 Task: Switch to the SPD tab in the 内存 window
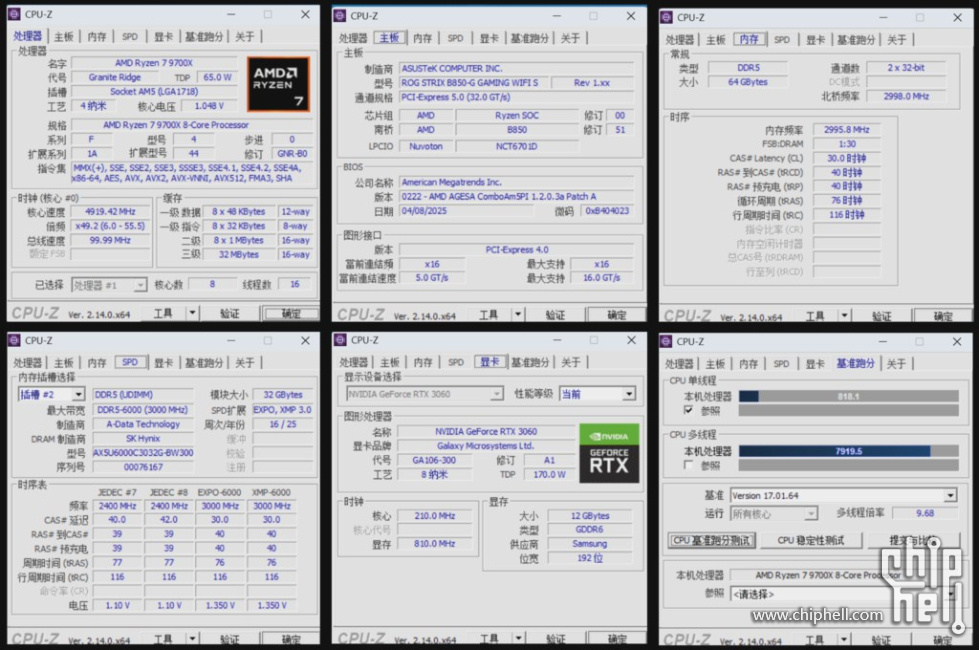[782, 39]
